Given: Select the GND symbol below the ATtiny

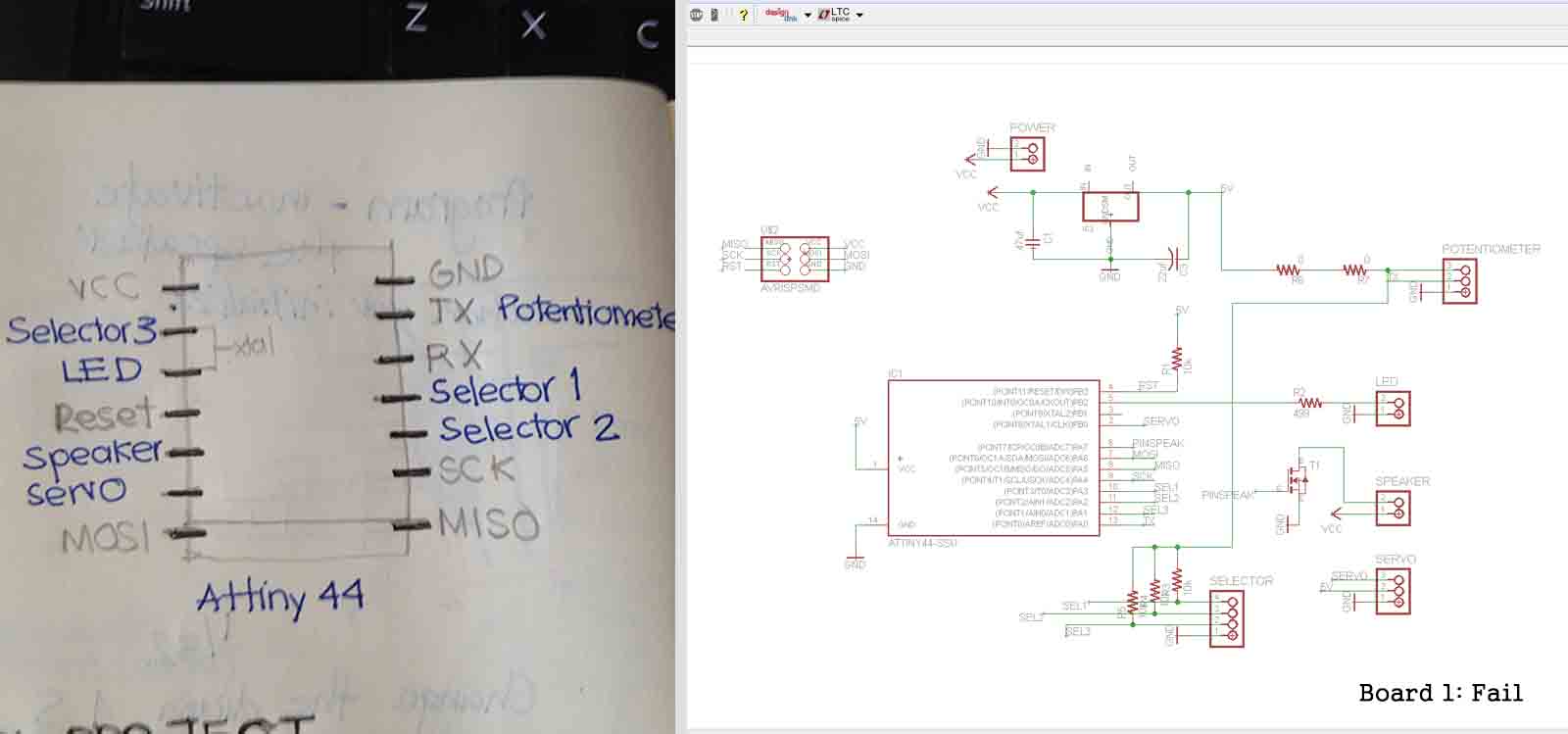Looking at the screenshot, I should point(855,561).
